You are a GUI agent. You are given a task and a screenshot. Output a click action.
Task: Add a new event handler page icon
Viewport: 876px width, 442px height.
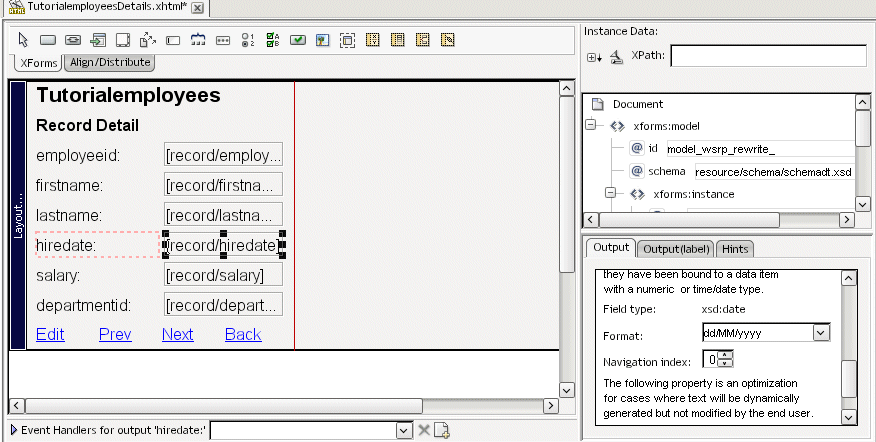pos(442,430)
